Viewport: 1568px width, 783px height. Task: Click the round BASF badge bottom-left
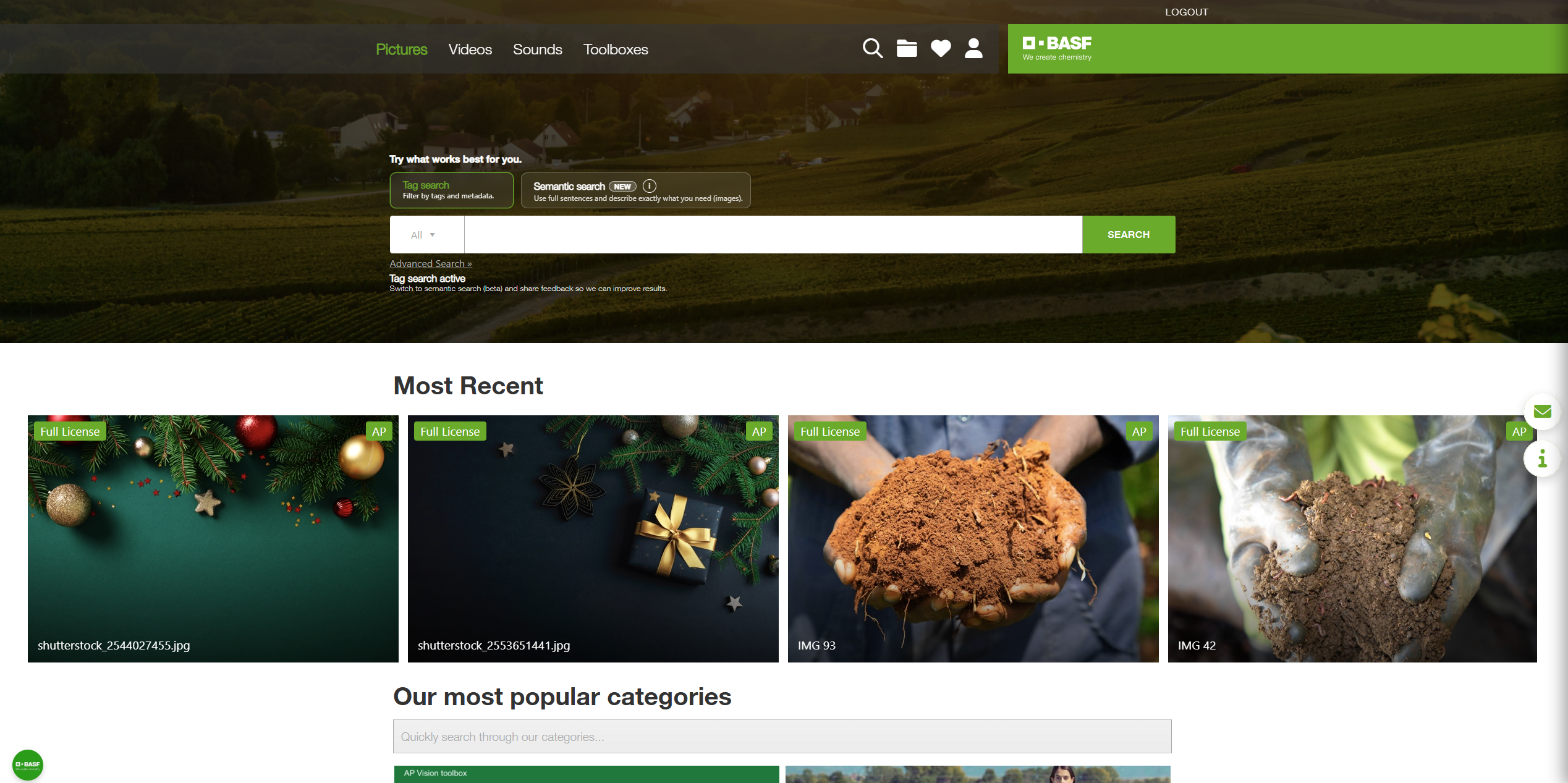28,764
